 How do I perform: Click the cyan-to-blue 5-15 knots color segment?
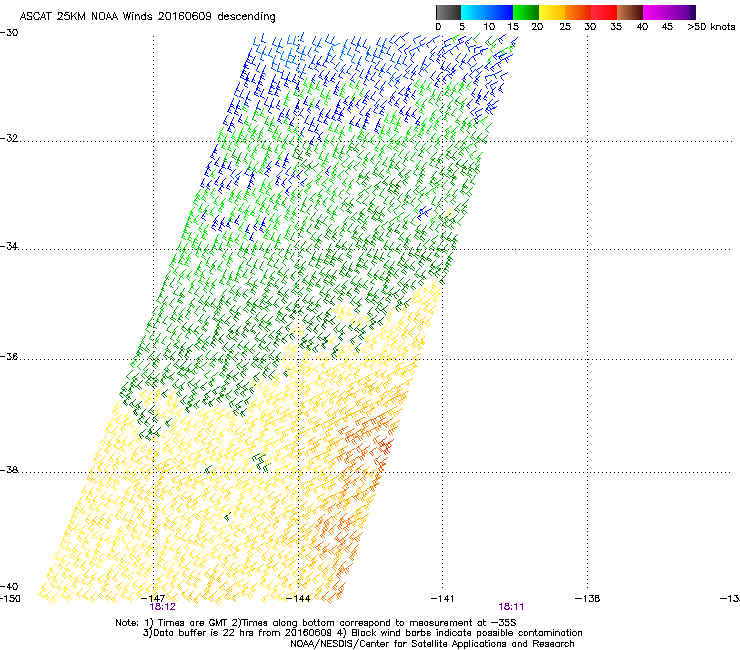(x=487, y=12)
